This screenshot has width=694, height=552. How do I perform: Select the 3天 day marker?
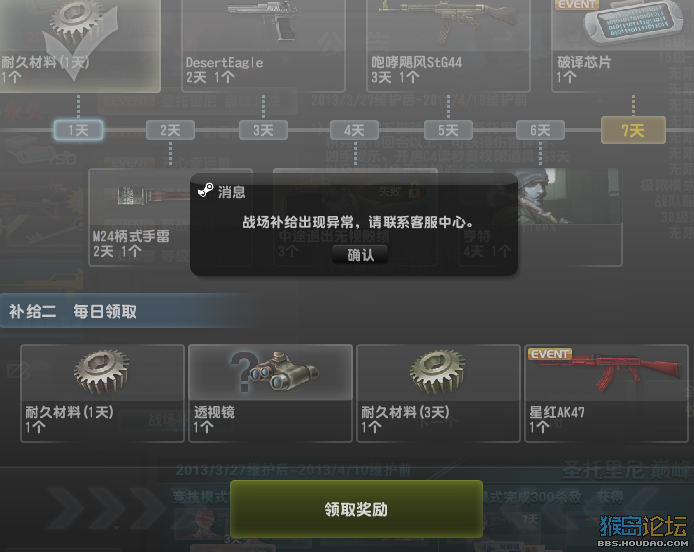click(x=263, y=130)
